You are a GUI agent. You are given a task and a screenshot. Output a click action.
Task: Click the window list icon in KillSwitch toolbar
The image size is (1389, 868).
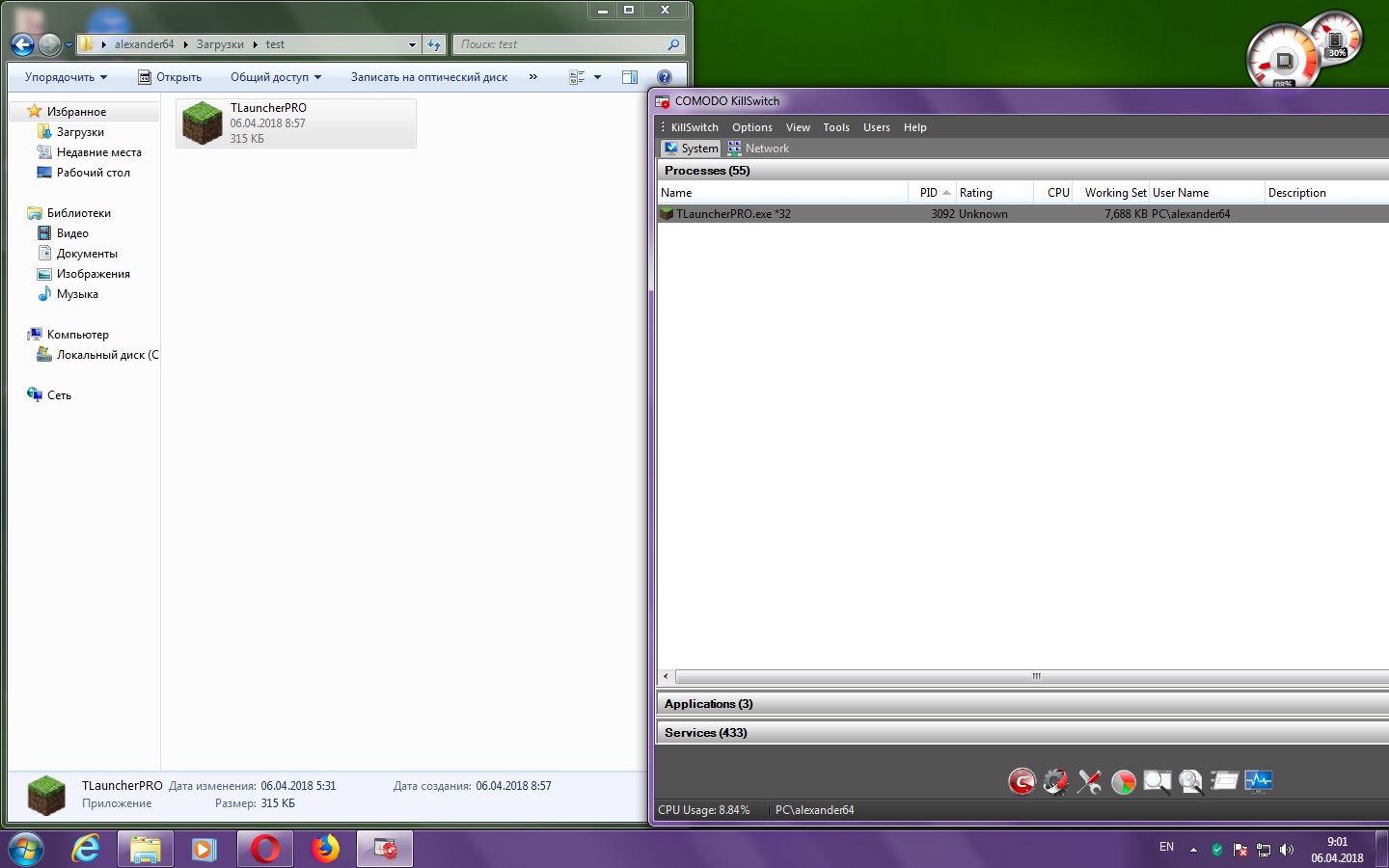[x=1224, y=781]
